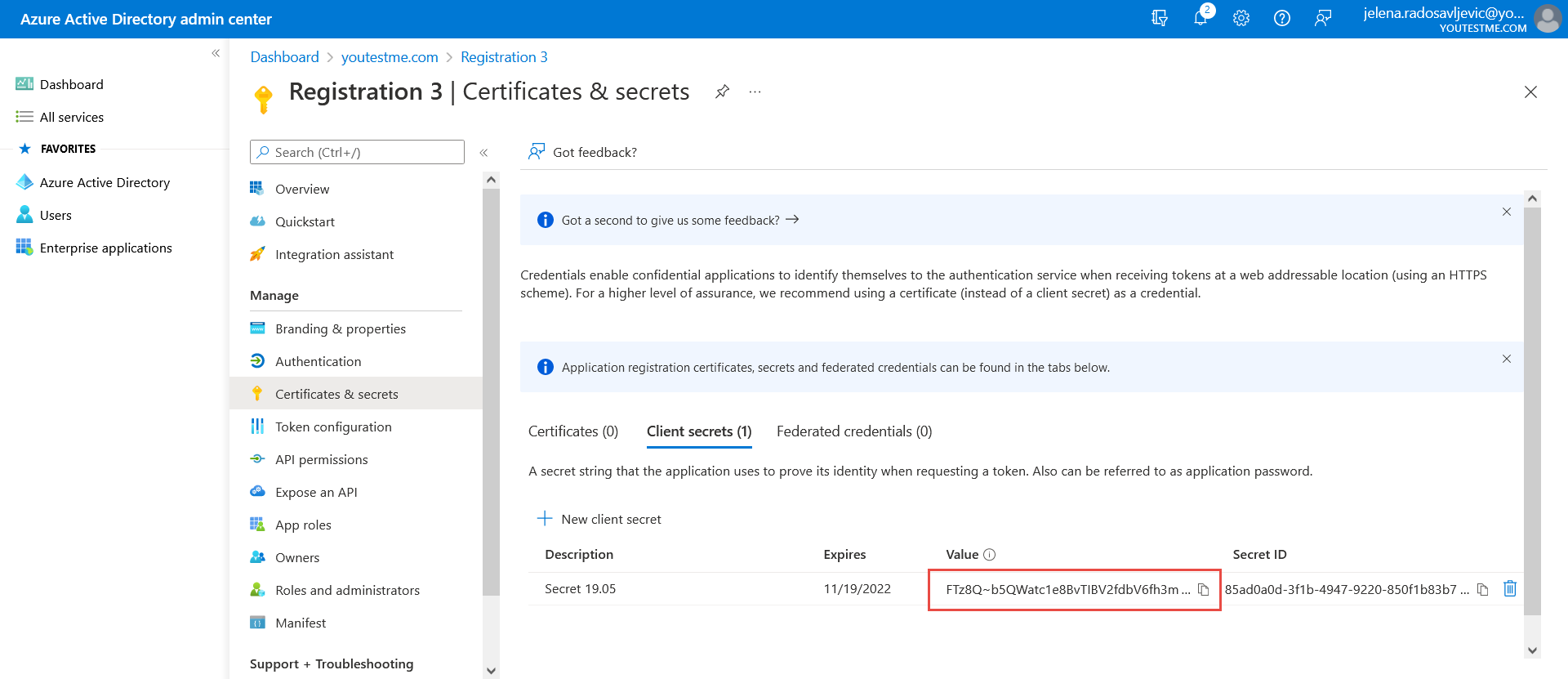
Task: Click the help question mark icon
Action: pos(1282,18)
